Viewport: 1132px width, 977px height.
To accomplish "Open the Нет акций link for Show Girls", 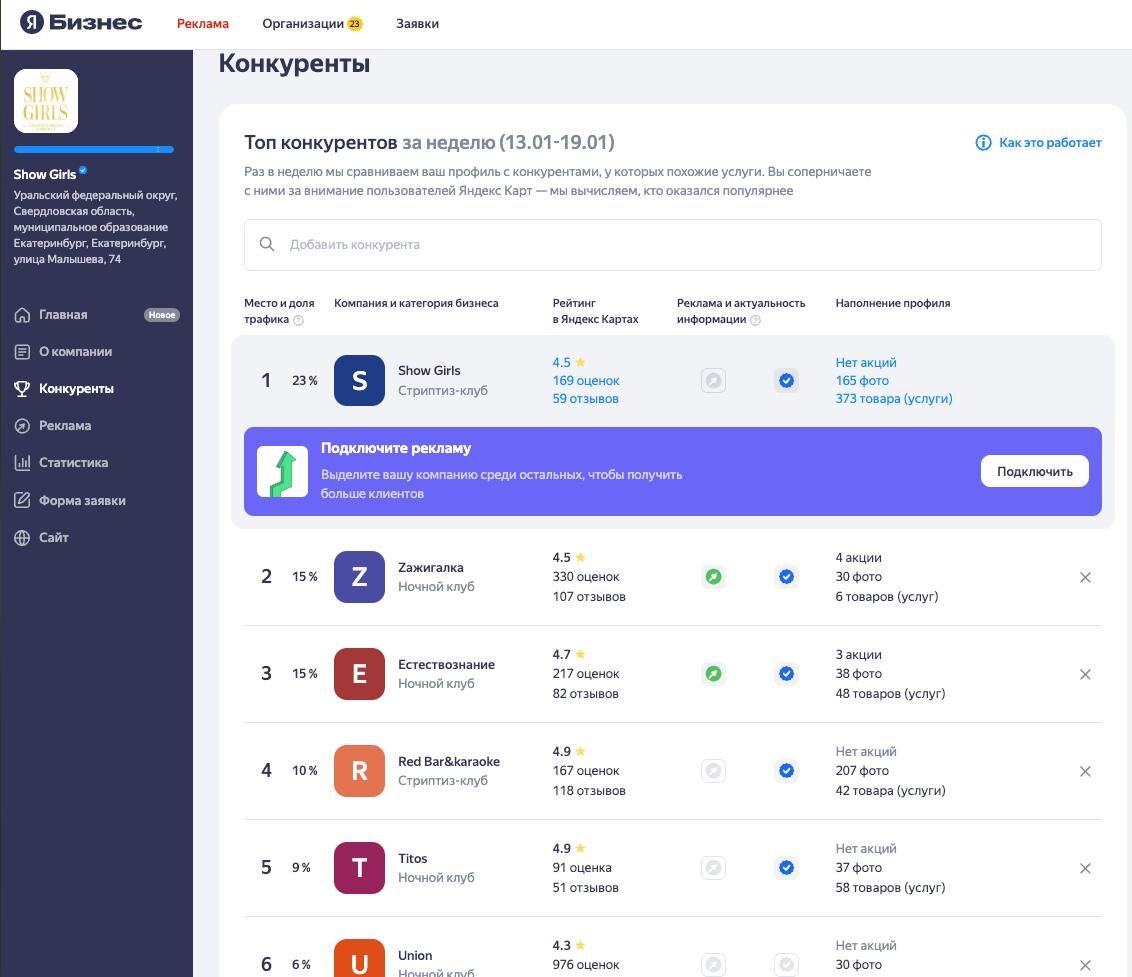I will point(866,362).
